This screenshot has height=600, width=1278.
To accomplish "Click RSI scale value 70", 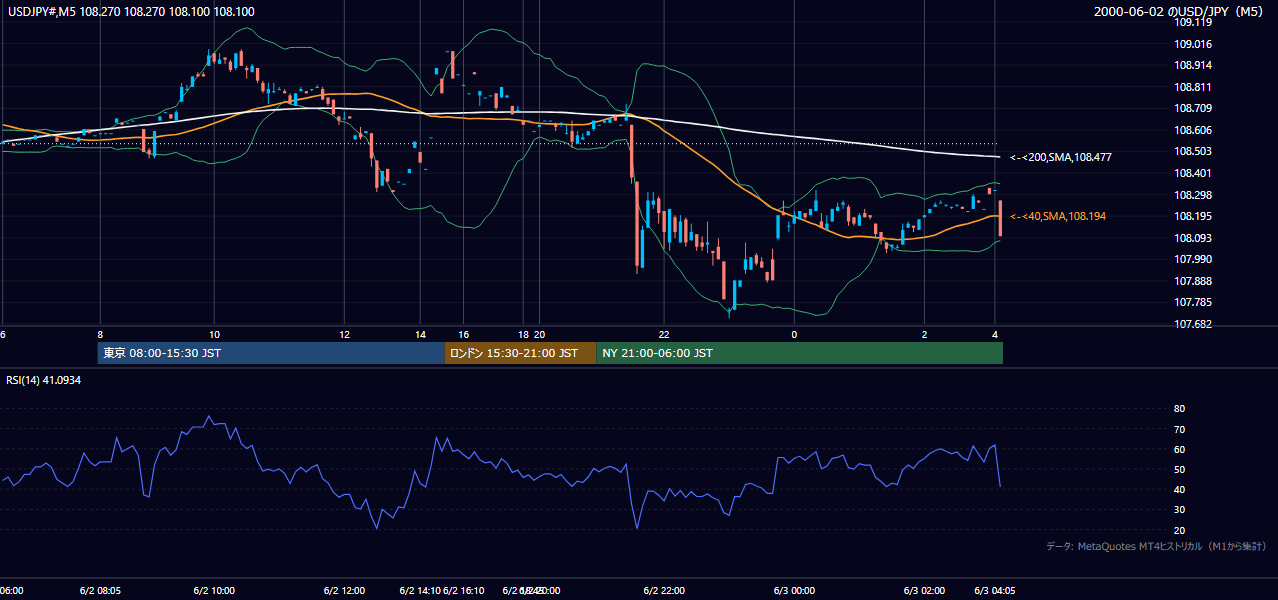I will click(x=1180, y=429).
